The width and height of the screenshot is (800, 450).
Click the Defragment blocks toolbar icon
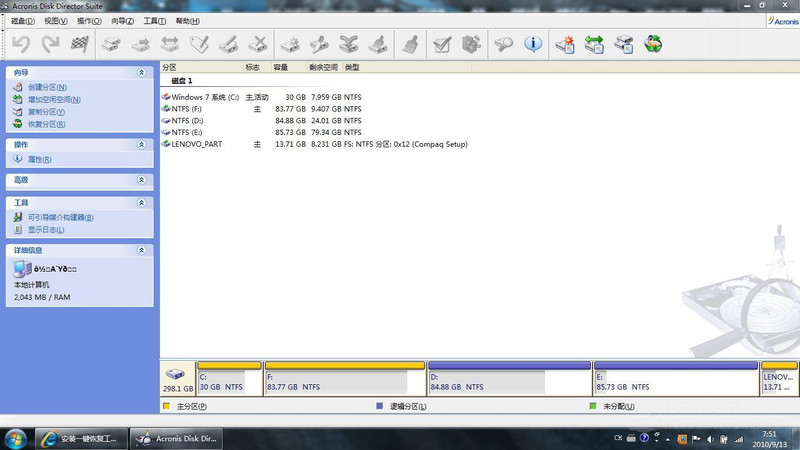[x=471, y=44]
